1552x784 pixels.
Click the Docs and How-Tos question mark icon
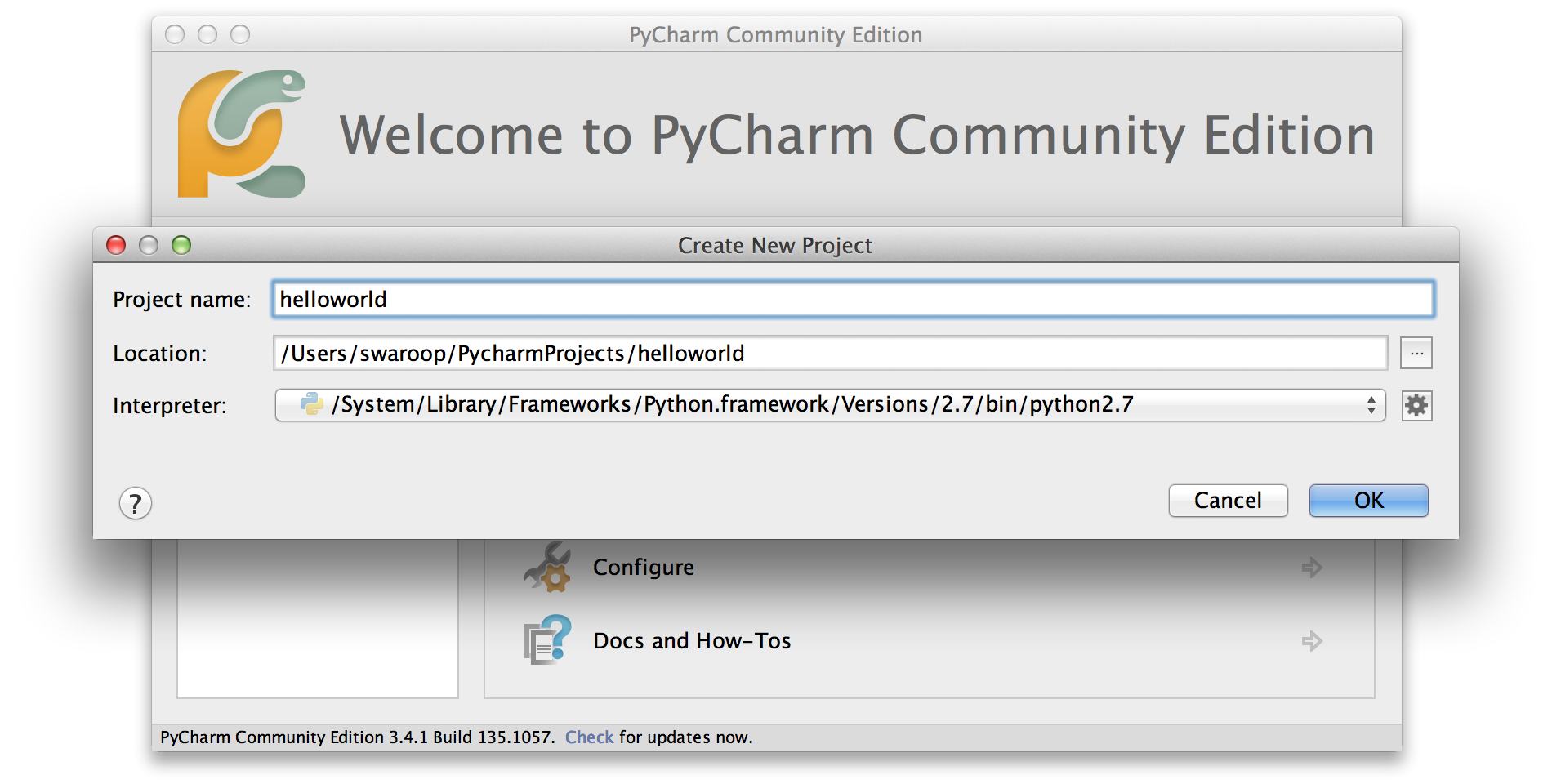[547, 640]
